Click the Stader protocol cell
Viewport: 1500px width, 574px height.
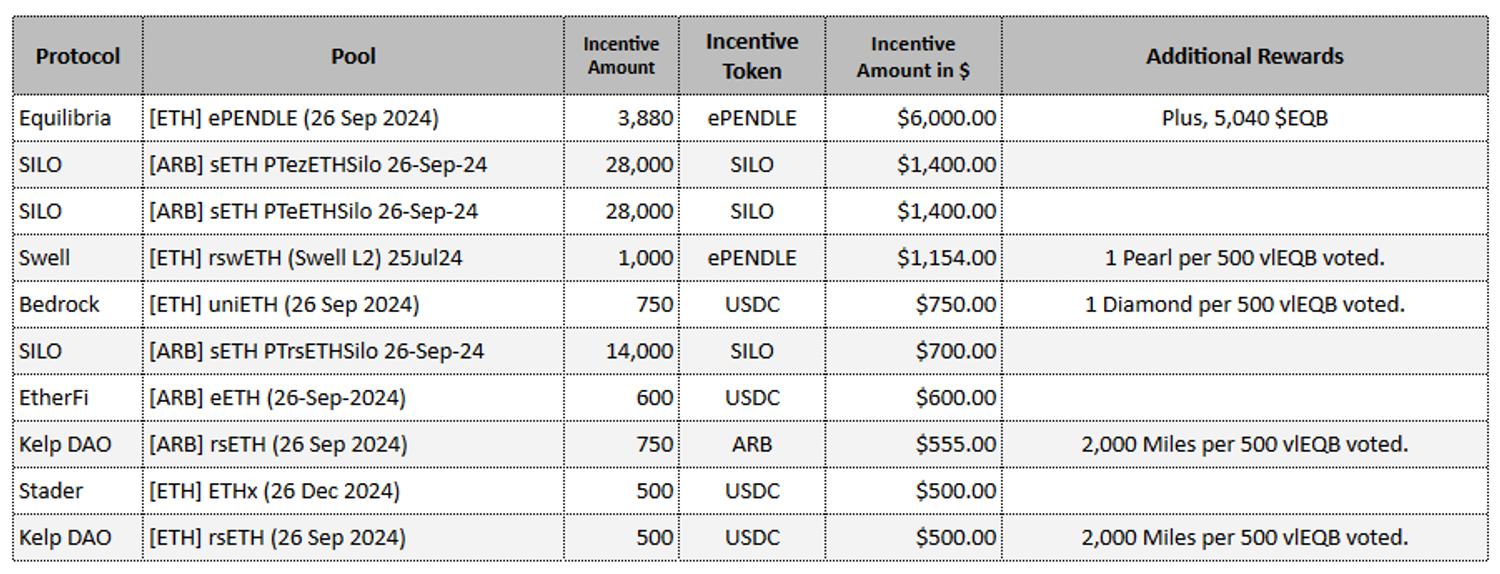coord(51,491)
